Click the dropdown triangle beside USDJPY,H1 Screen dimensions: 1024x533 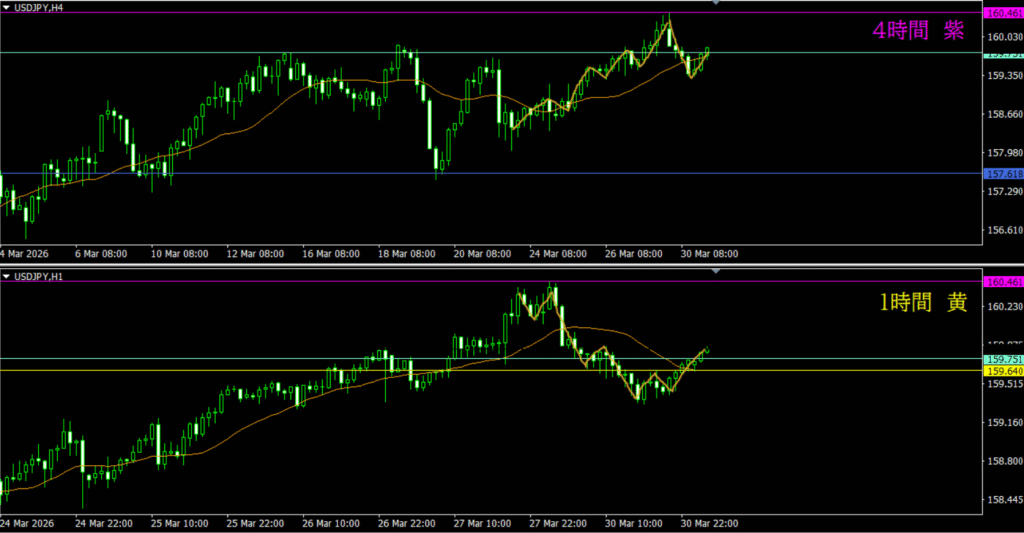click(x=7, y=276)
